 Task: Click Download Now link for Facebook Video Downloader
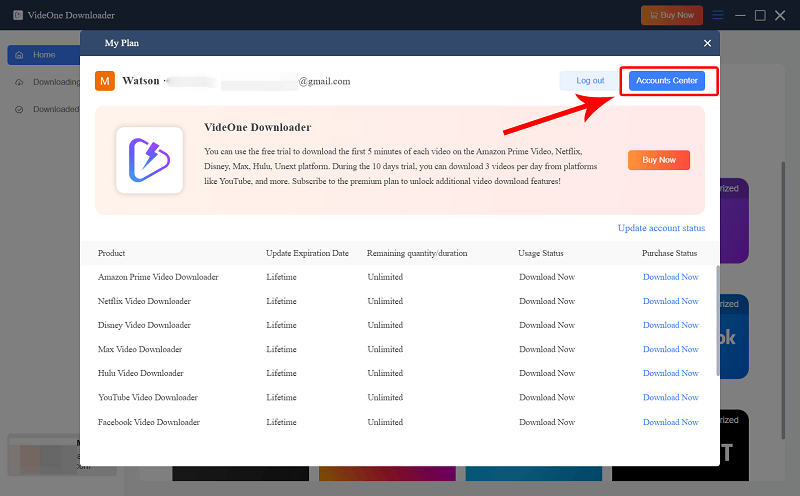(x=670, y=422)
